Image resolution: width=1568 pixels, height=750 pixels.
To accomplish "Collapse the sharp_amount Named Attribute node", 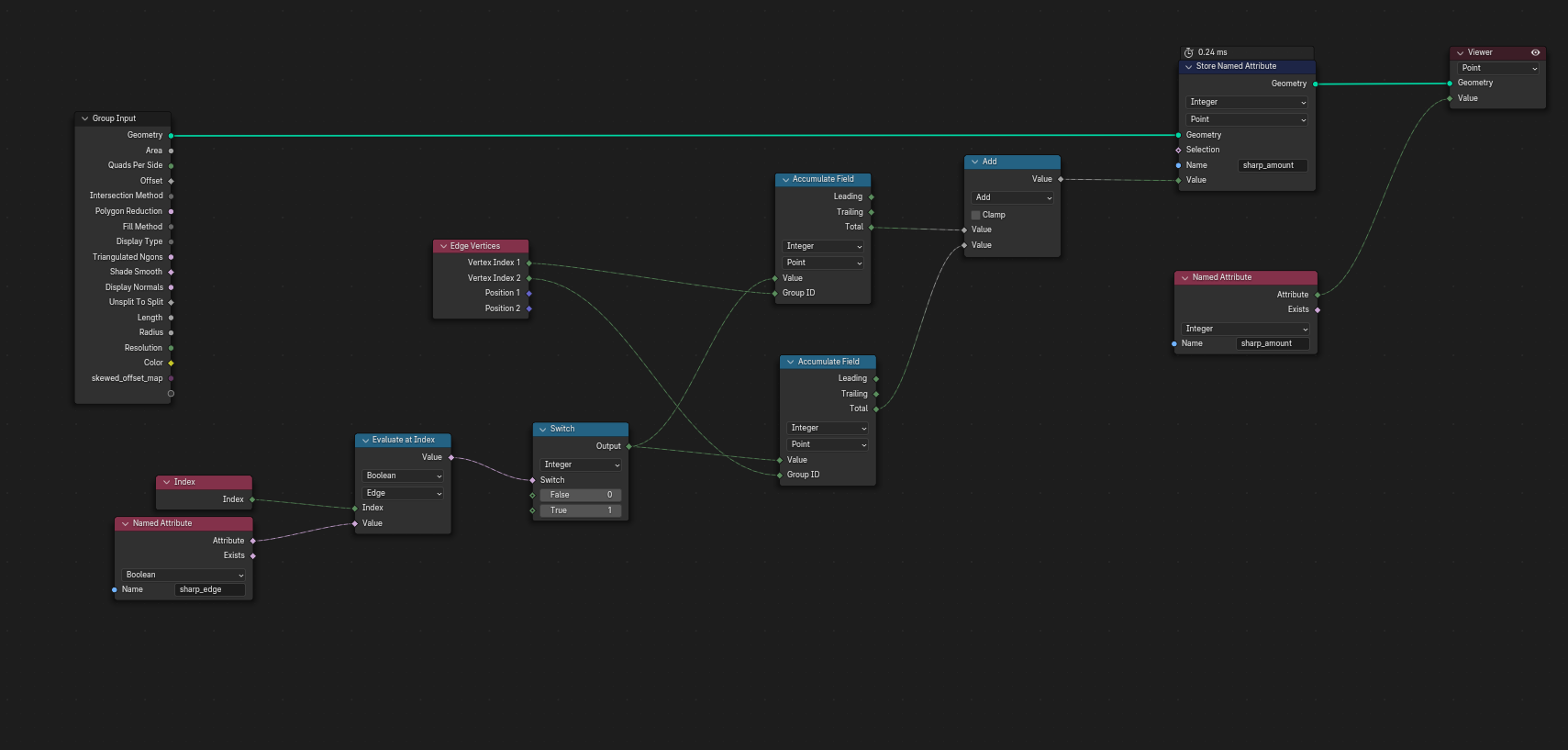I will [1185, 277].
